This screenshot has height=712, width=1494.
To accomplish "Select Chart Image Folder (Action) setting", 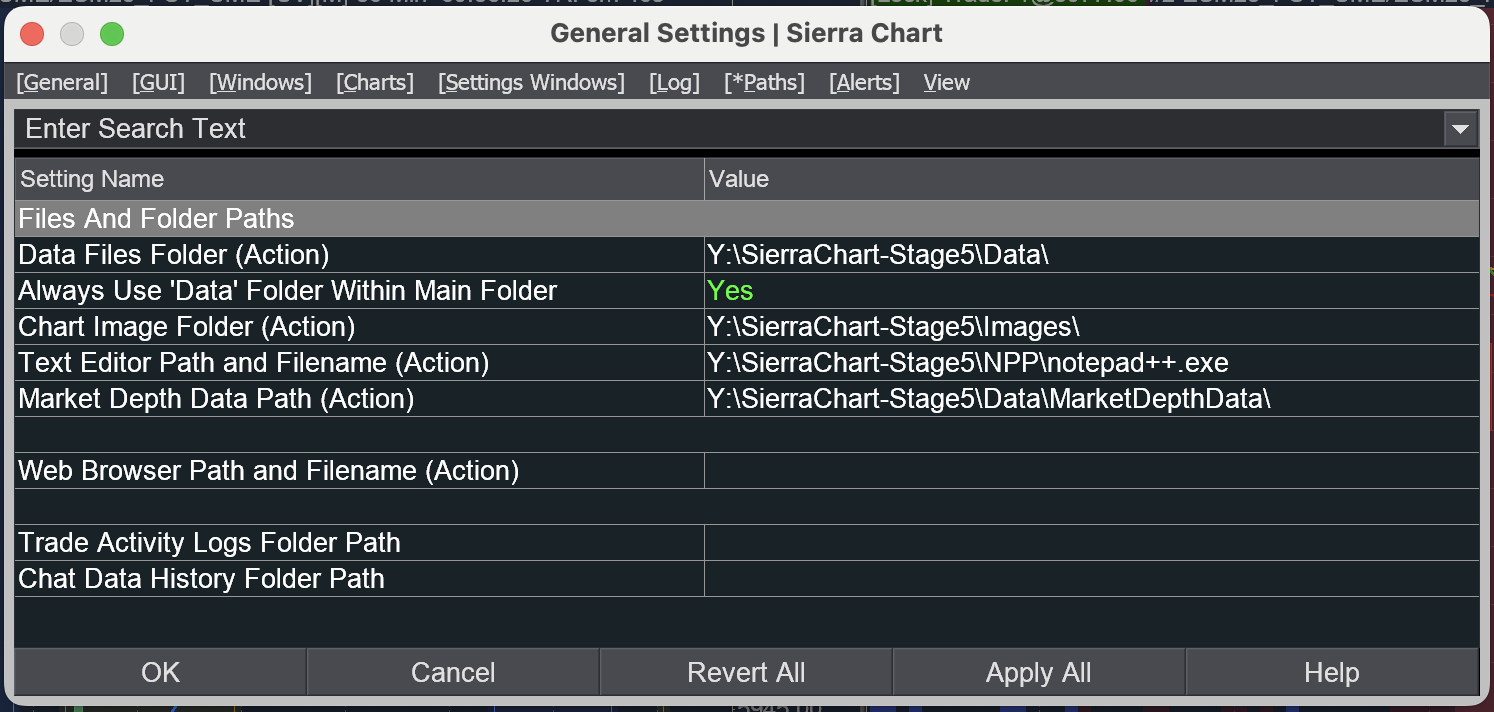I will tap(359, 327).
